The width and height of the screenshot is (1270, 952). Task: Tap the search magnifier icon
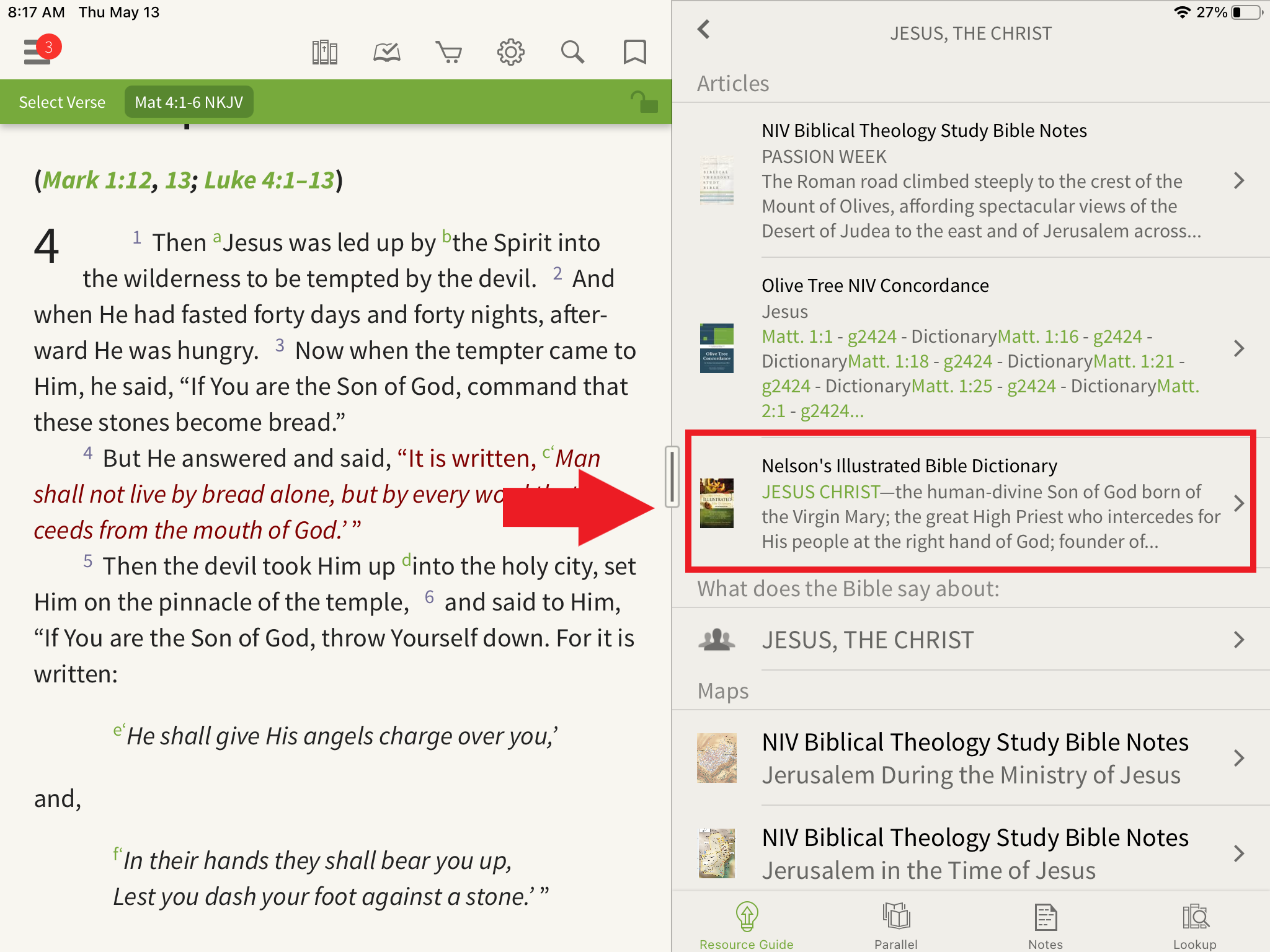572,52
